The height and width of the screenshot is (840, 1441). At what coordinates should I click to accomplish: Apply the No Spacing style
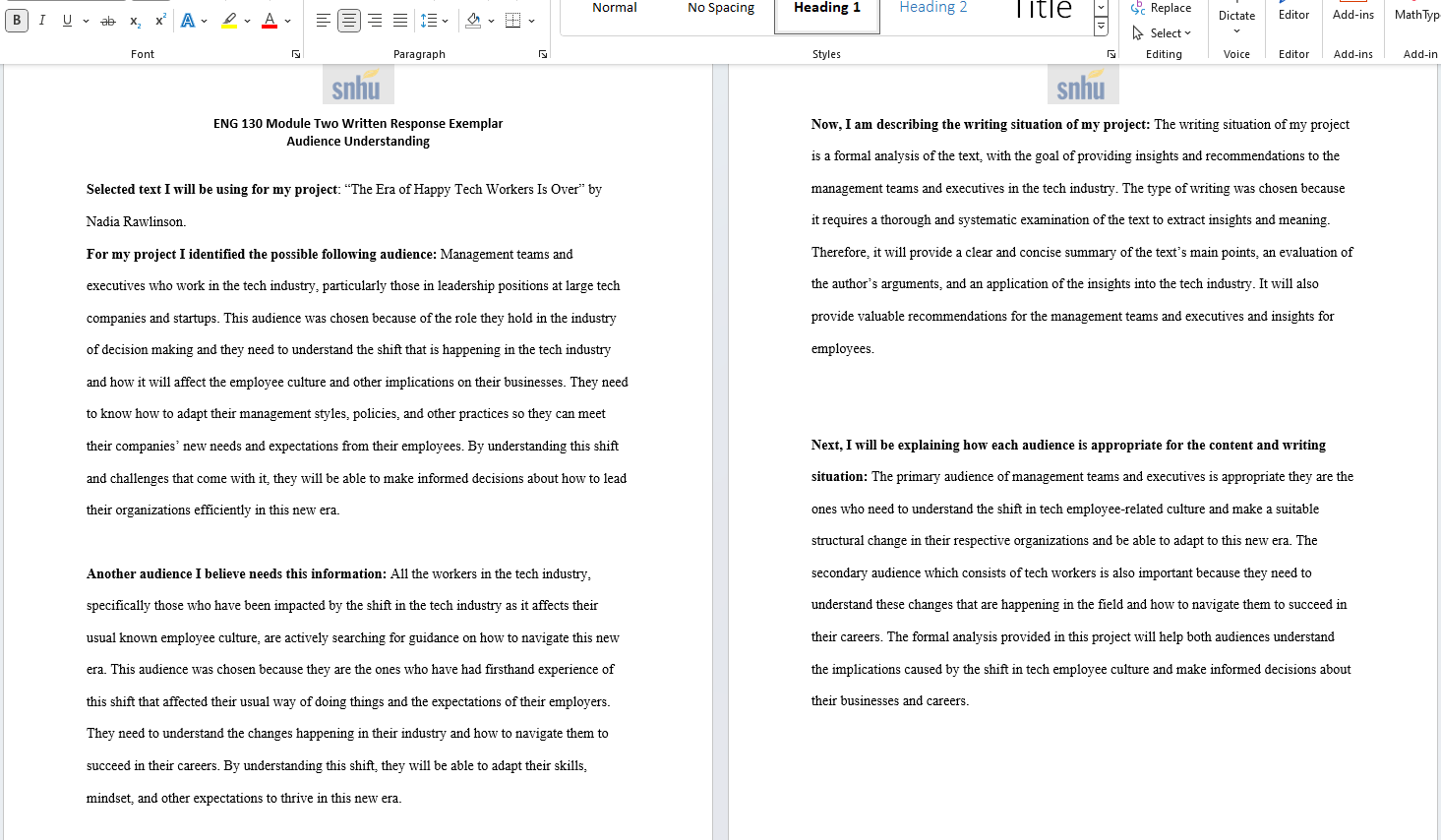[721, 9]
